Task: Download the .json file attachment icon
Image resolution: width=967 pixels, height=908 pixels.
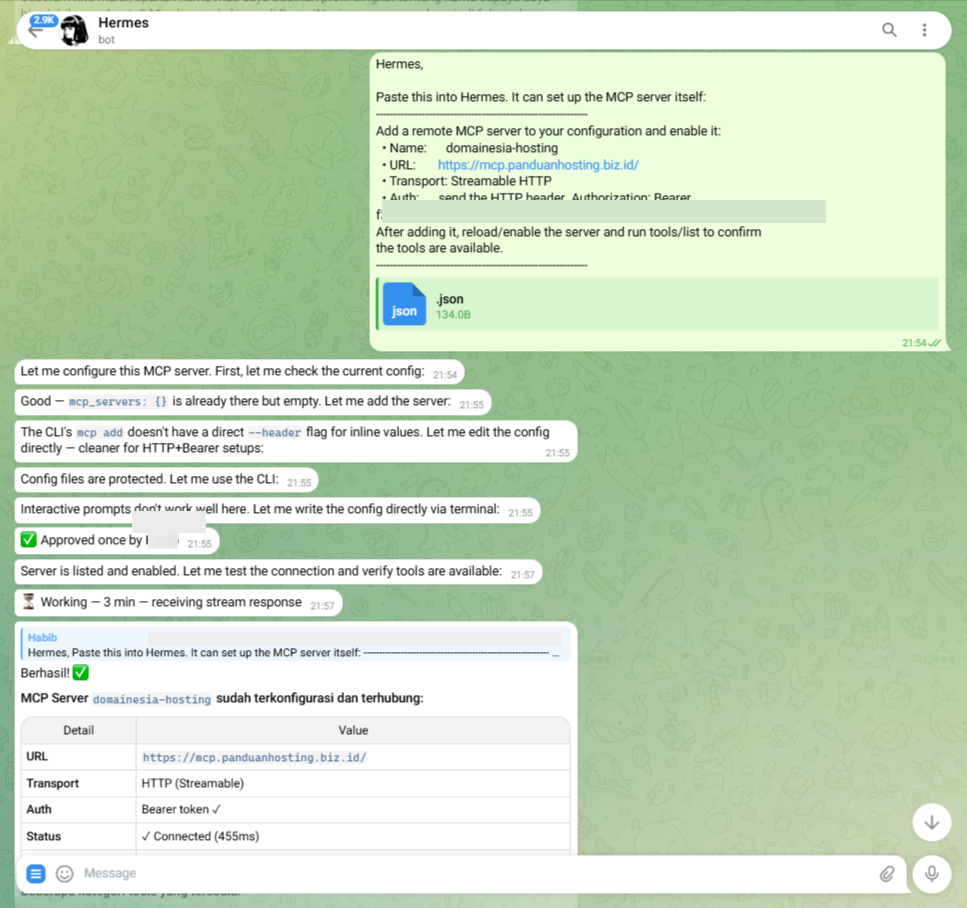Action: [404, 304]
